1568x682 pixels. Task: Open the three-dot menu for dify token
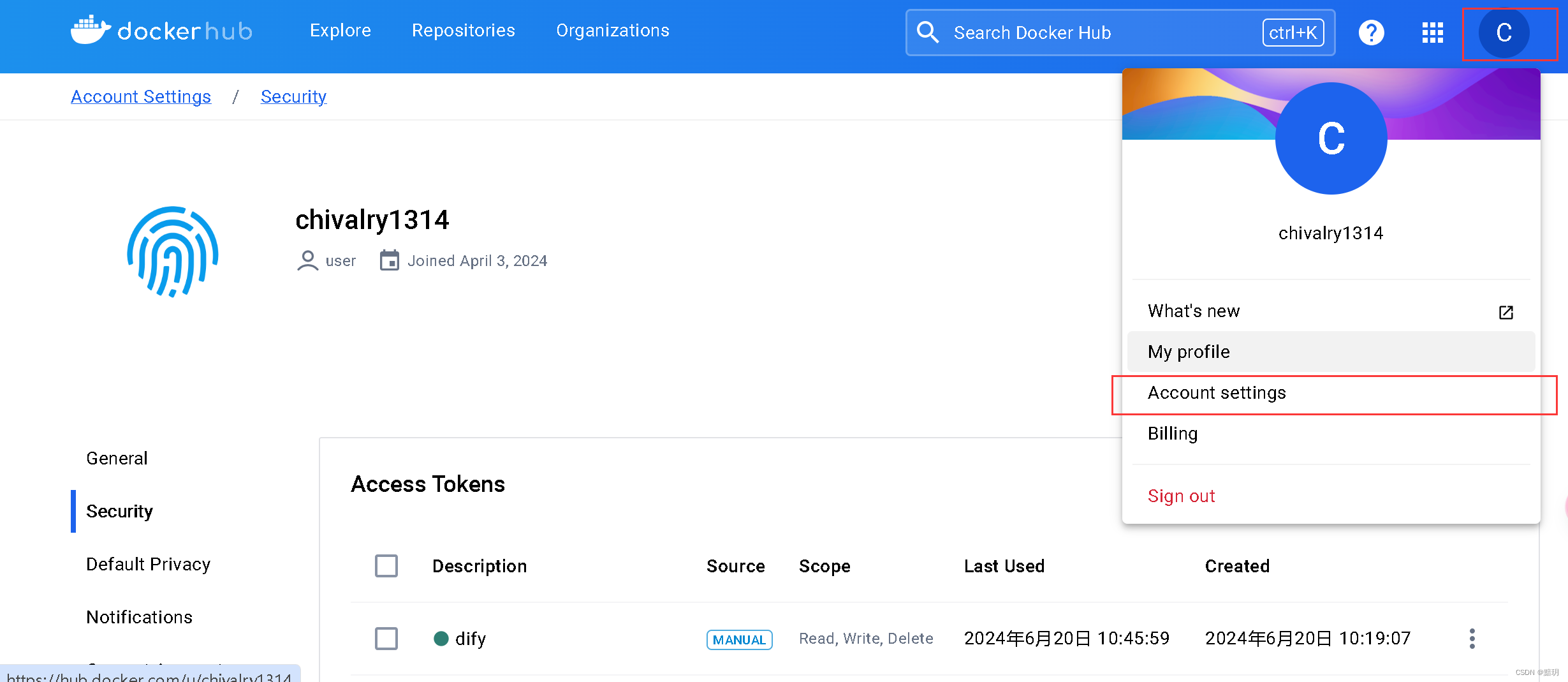tap(1472, 638)
